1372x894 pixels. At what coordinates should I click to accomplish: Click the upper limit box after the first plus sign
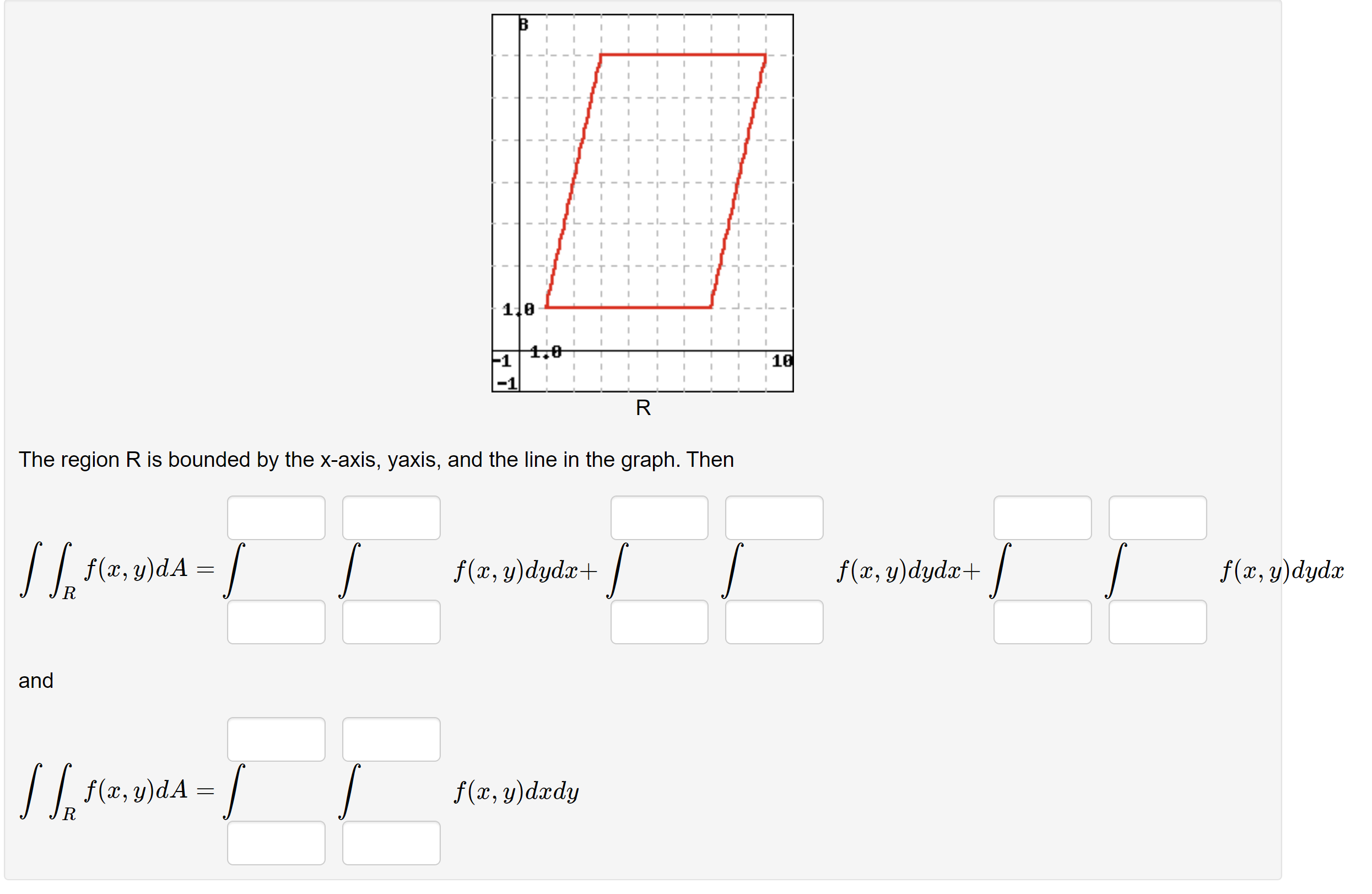[660, 517]
